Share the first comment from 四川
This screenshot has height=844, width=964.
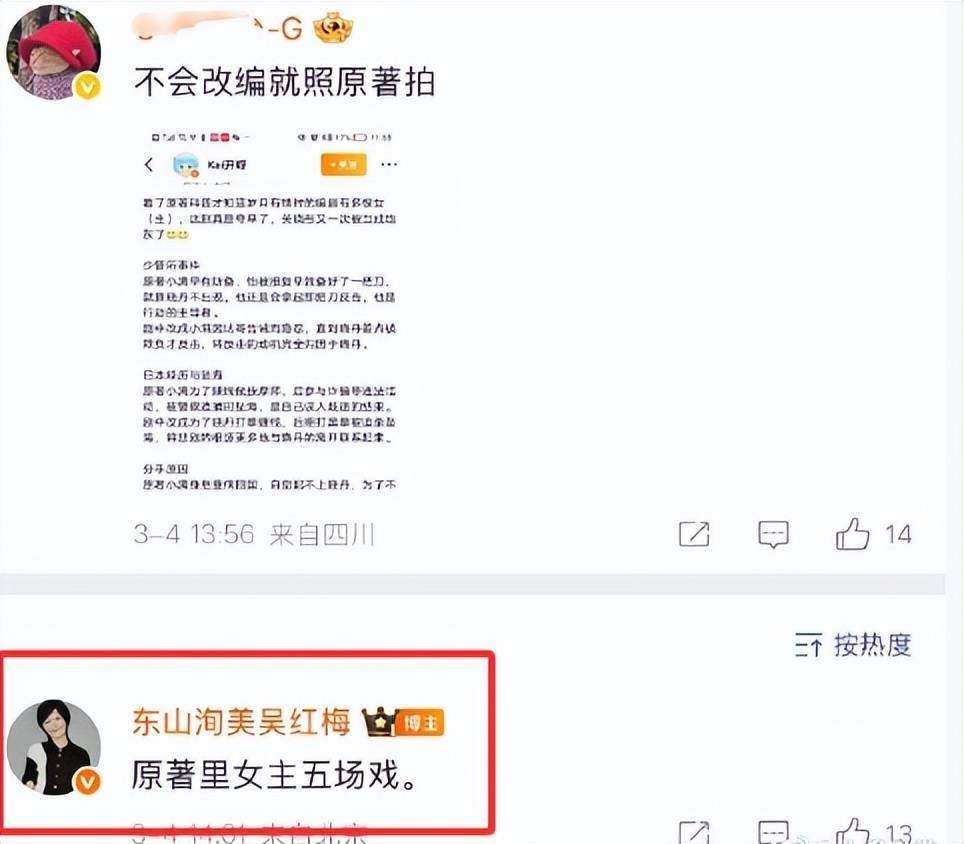pos(694,534)
